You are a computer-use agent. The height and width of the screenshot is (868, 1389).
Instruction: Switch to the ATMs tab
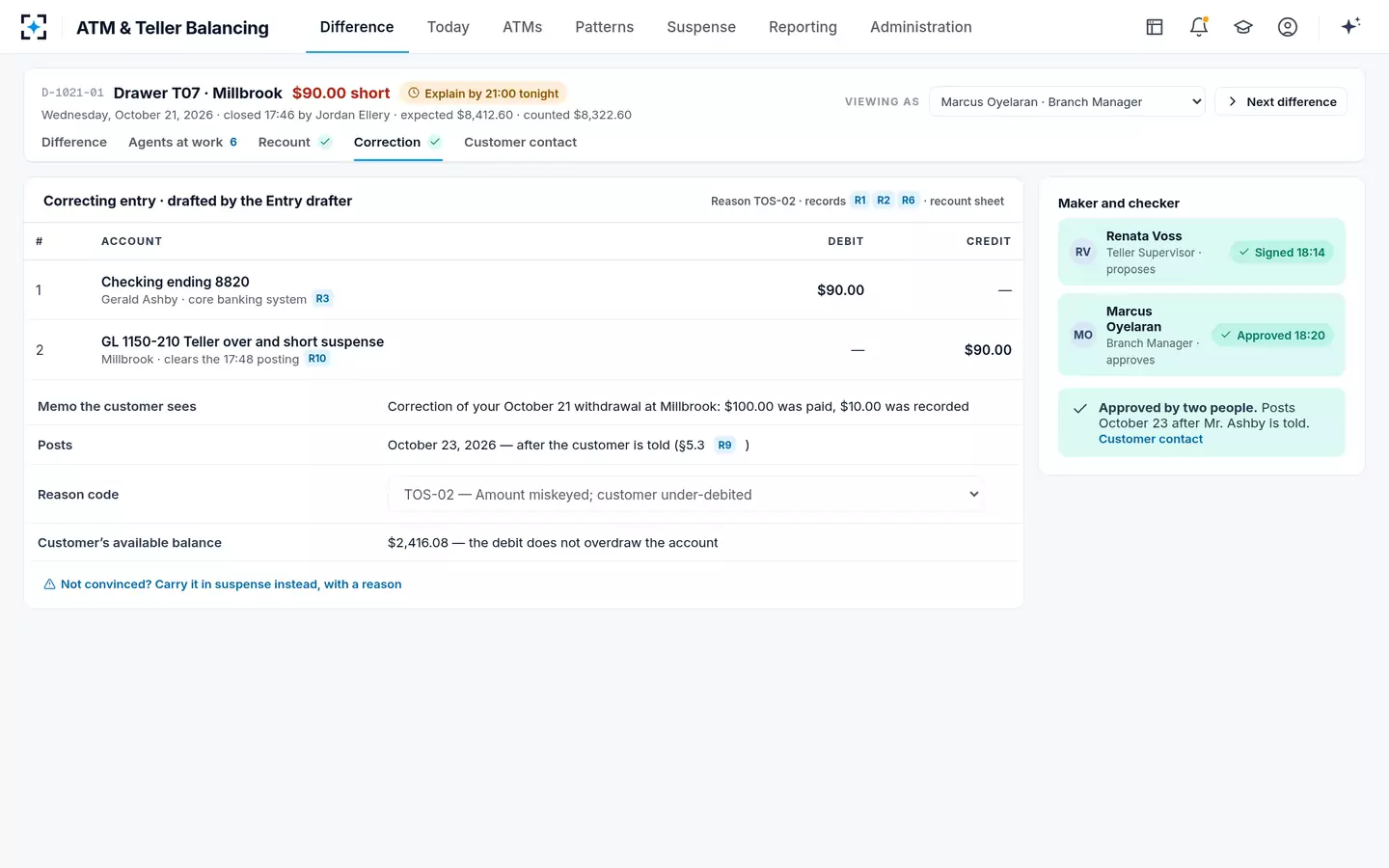pos(523,27)
